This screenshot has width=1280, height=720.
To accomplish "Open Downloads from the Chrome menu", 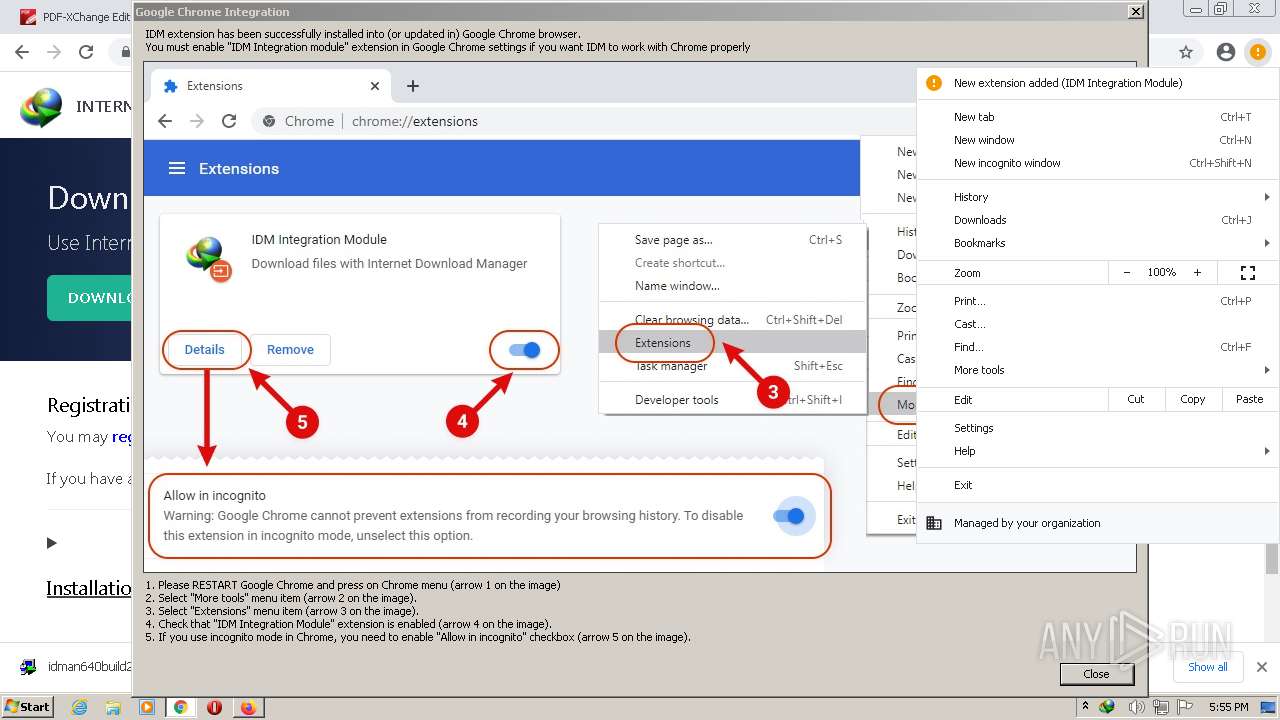I will point(1098,220).
